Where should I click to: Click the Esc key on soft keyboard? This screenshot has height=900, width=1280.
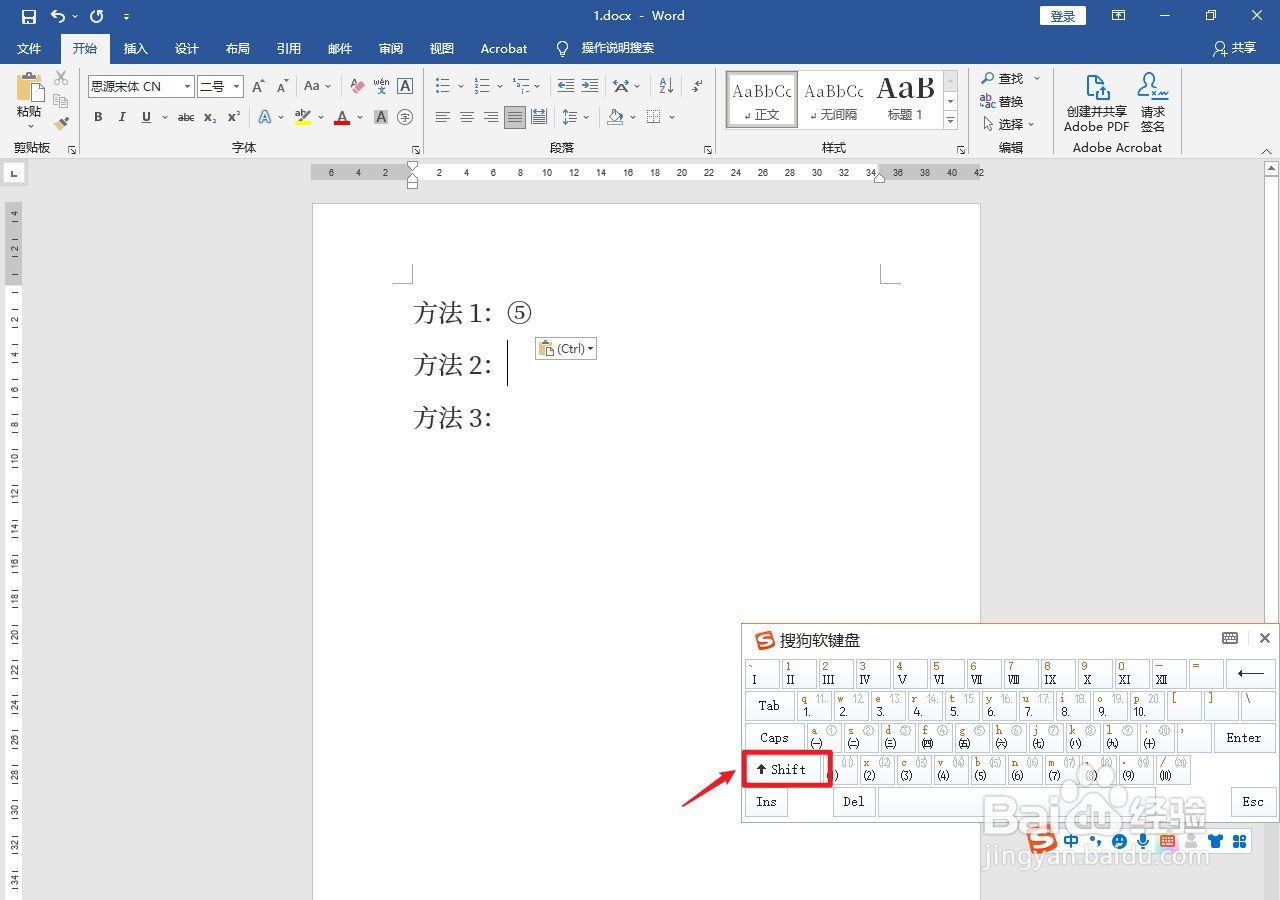[x=1253, y=802]
